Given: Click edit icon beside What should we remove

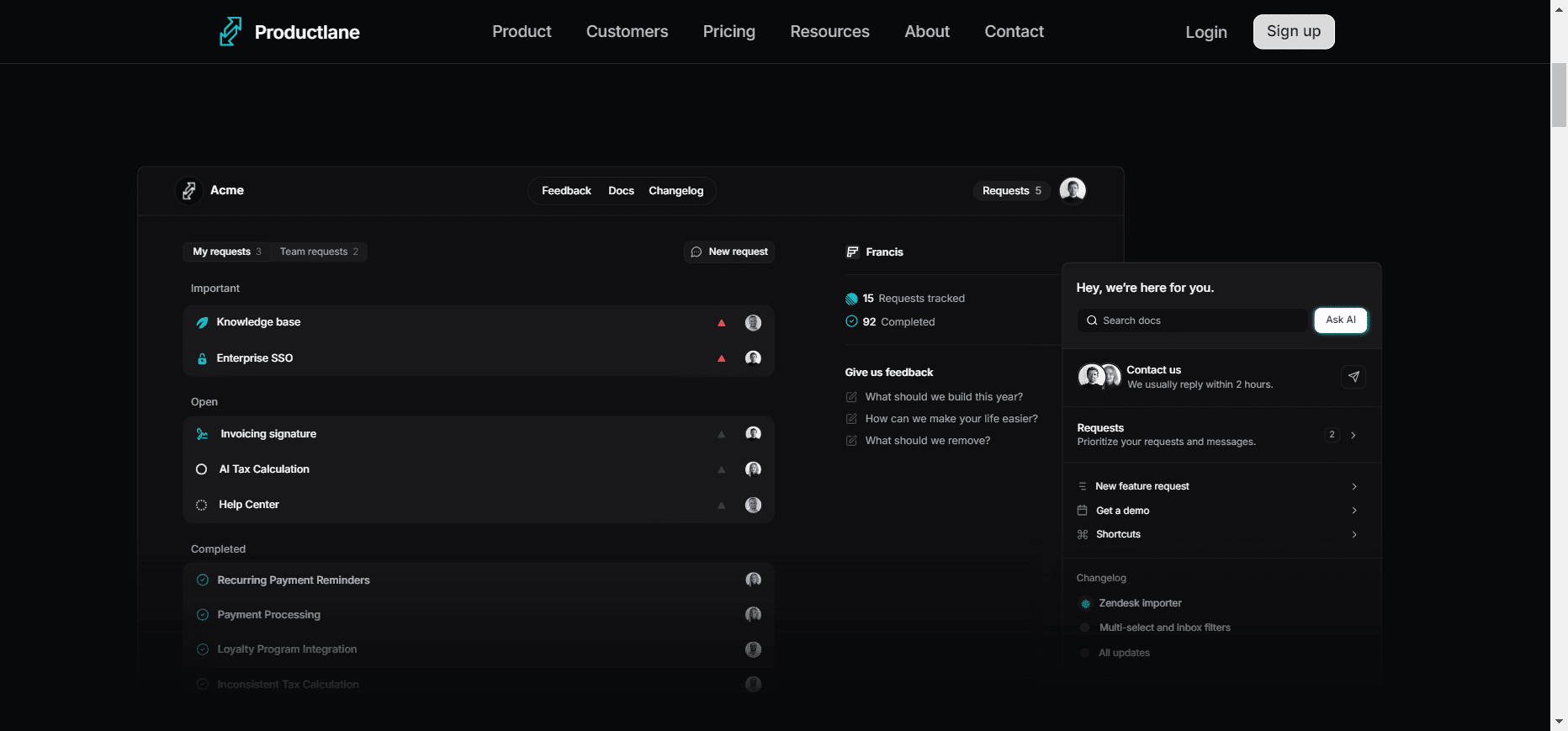Looking at the screenshot, I should 851,441.
